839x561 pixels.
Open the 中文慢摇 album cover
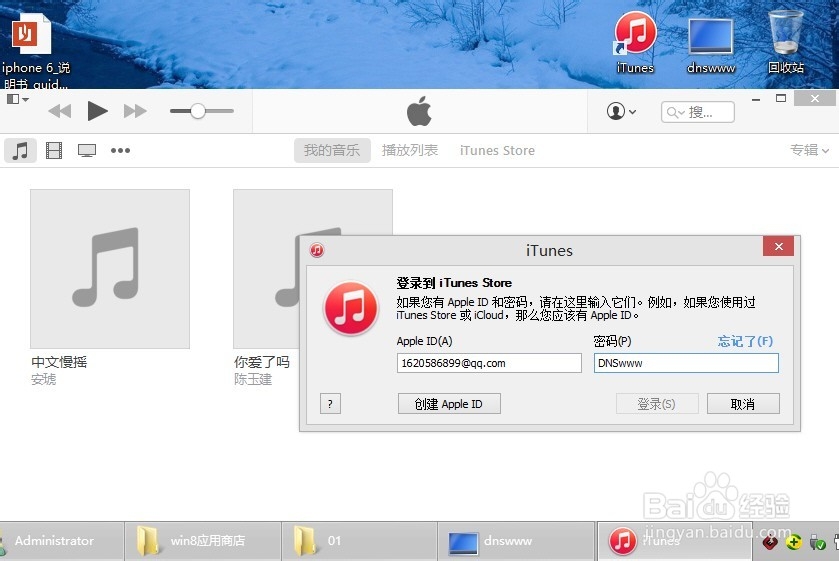click(x=110, y=269)
